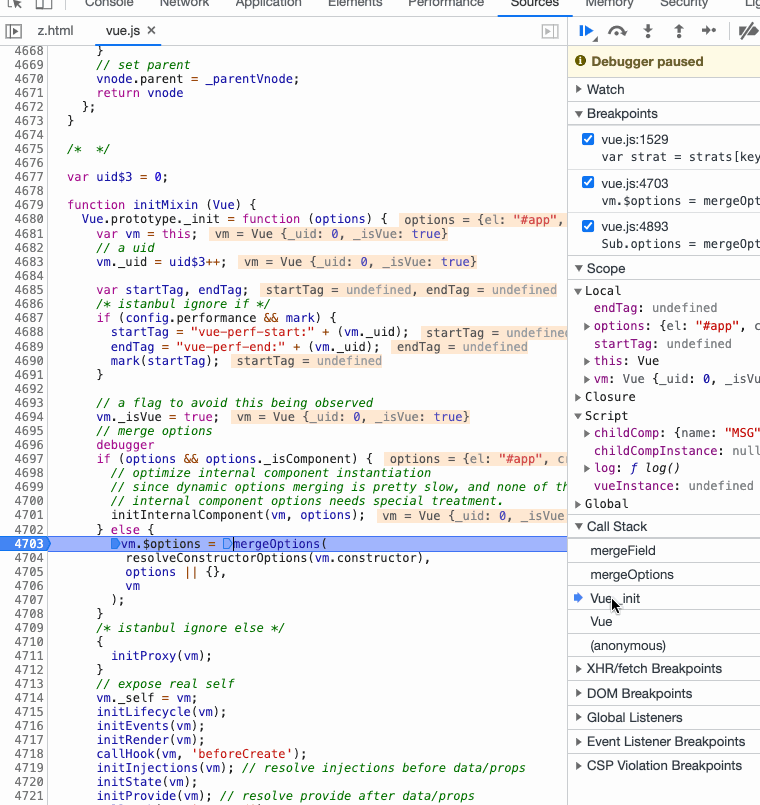The width and height of the screenshot is (760, 805).
Task: Click line number 4696 in the gutter
Action: 29,445
